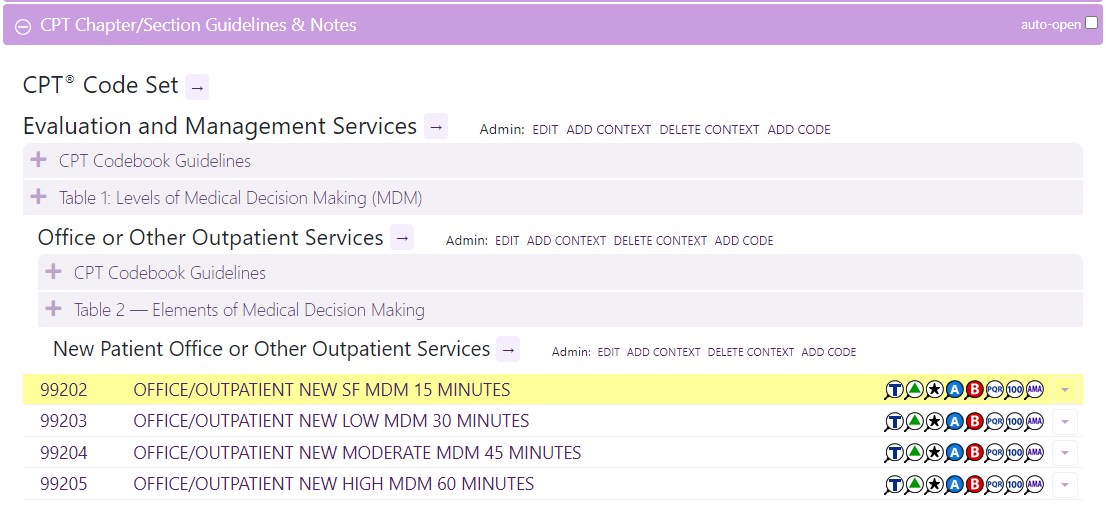Click EDIT for Evaluation and Management Services
Screen dimensions: 1106x509
[x=545, y=130]
